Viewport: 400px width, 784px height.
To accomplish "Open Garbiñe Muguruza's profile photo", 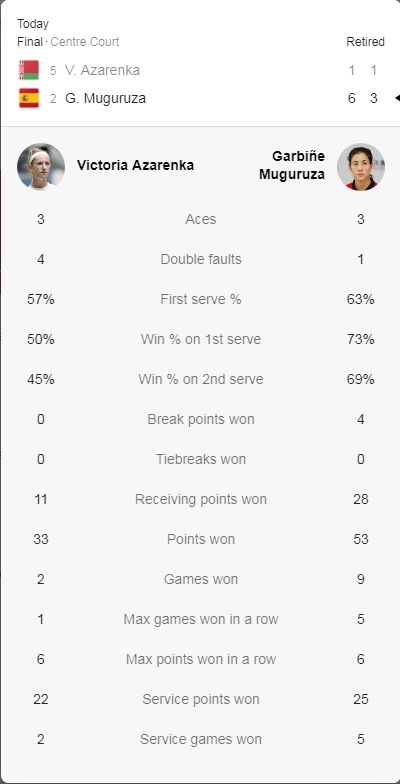I will point(360,166).
